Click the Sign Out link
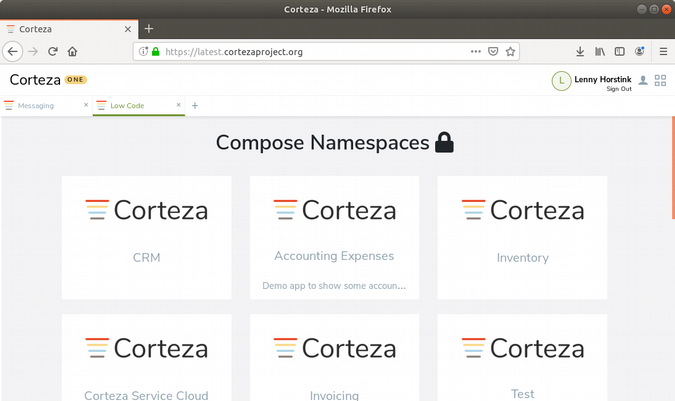Screen dimensions: 675x401 [x=618, y=89]
